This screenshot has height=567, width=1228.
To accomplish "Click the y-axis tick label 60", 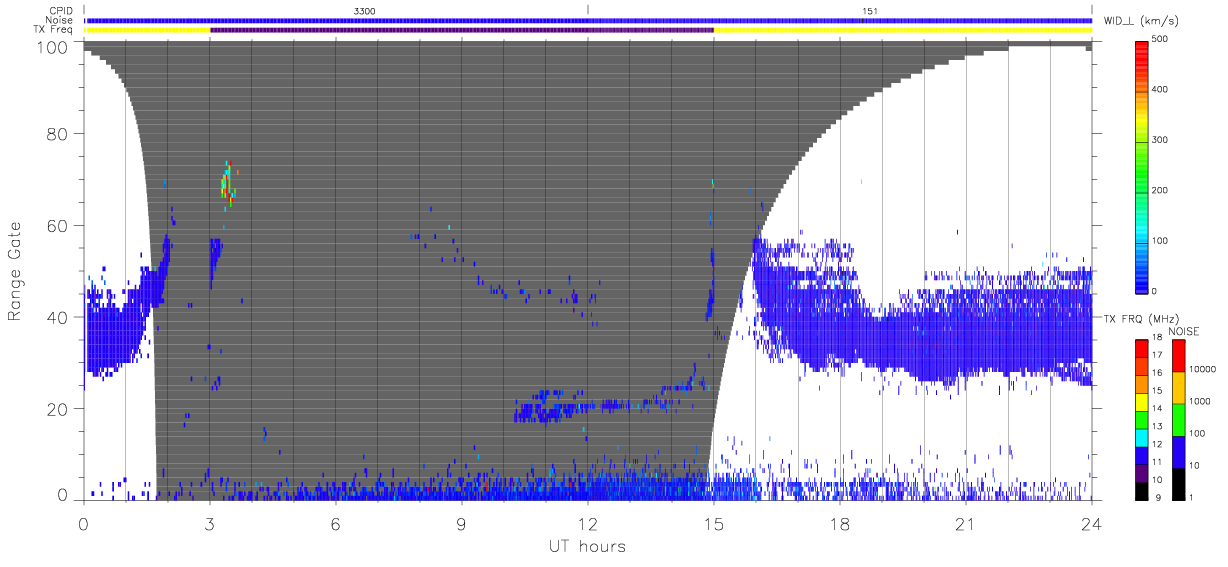I will pos(58,225).
